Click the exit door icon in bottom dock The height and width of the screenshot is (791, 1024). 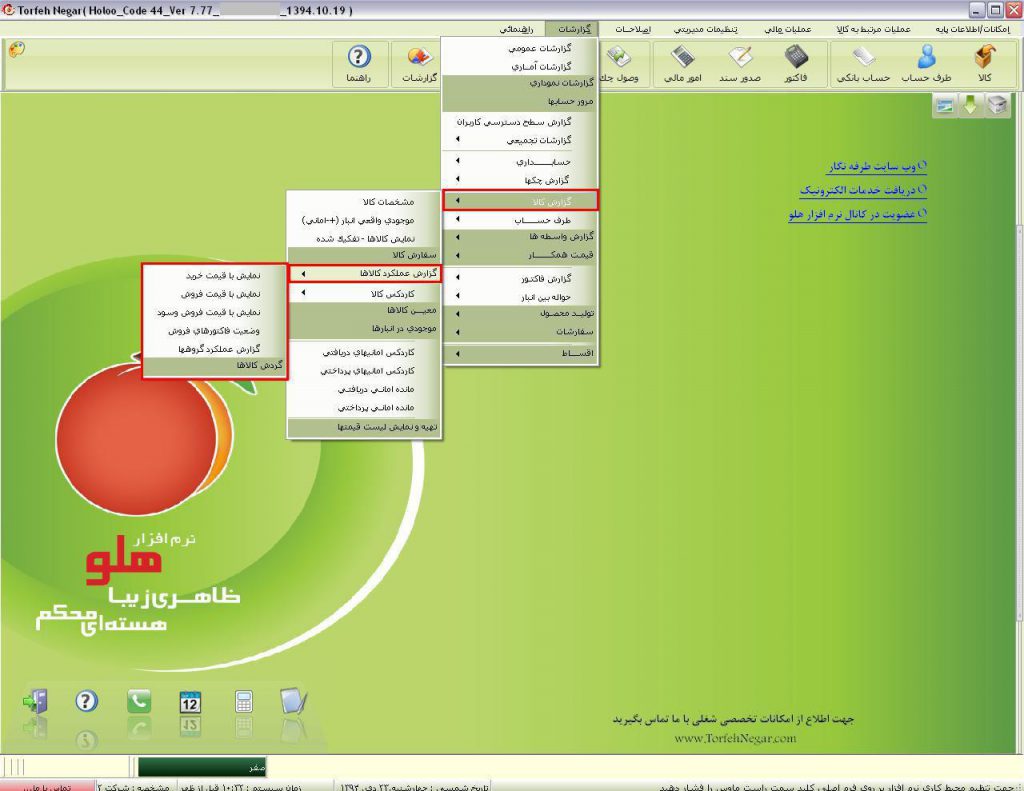point(35,702)
